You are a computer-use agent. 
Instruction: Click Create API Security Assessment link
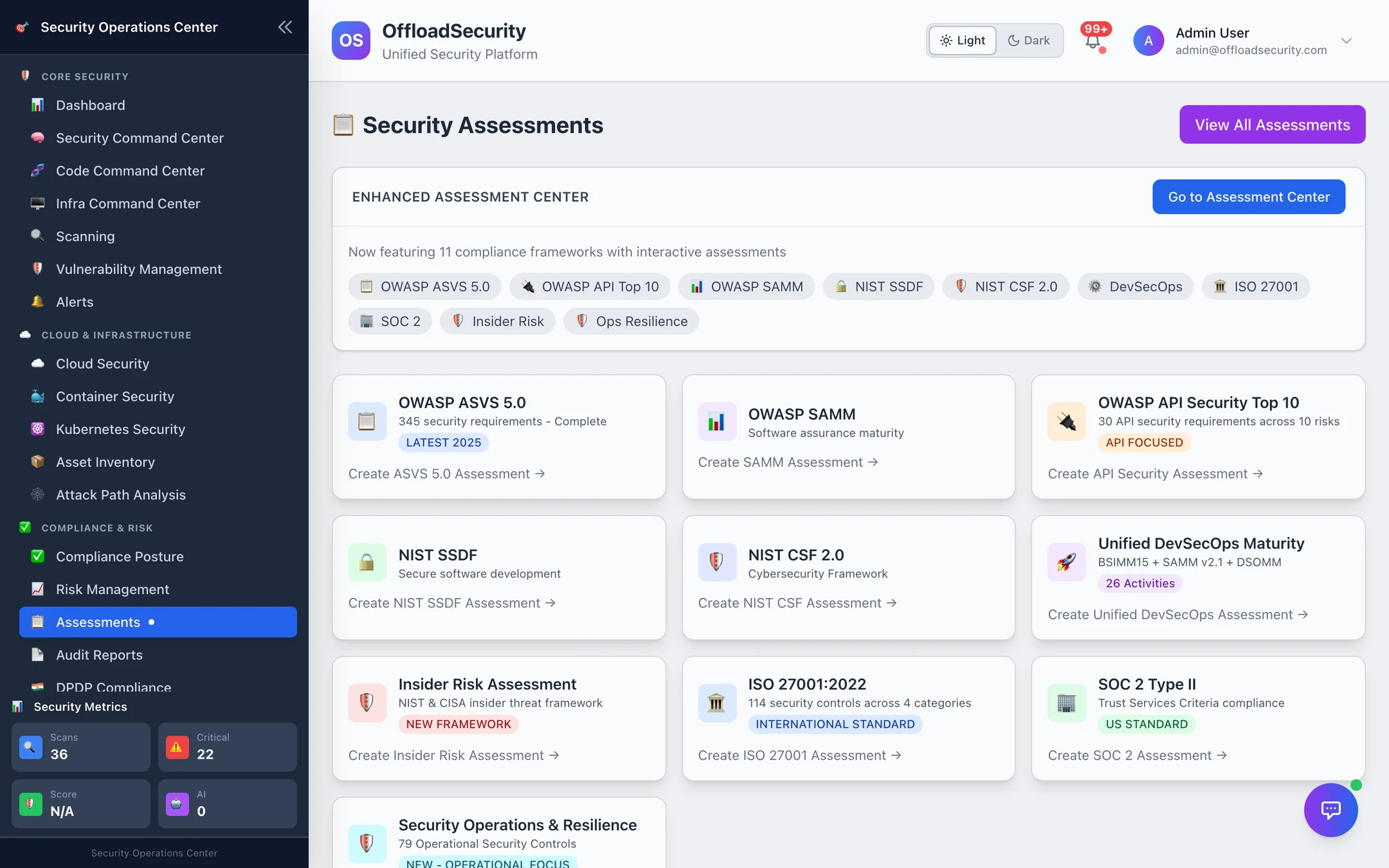1156,474
